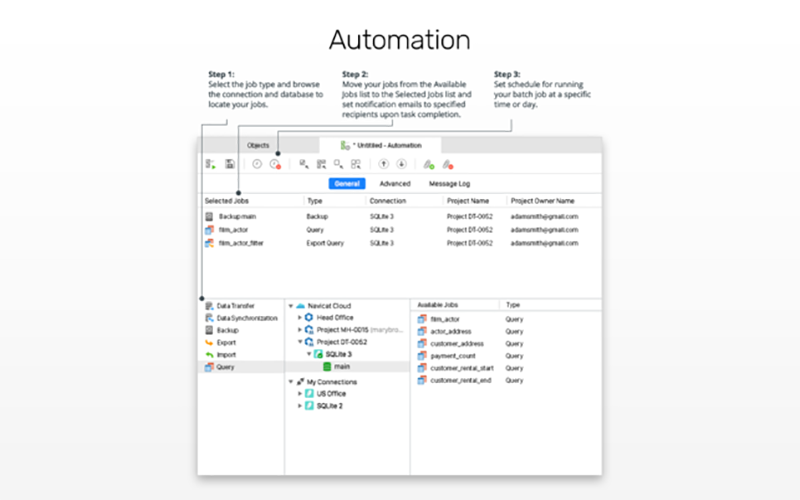
Task: Open the Message Log tab
Action: pyautogui.click(x=449, y=184)
